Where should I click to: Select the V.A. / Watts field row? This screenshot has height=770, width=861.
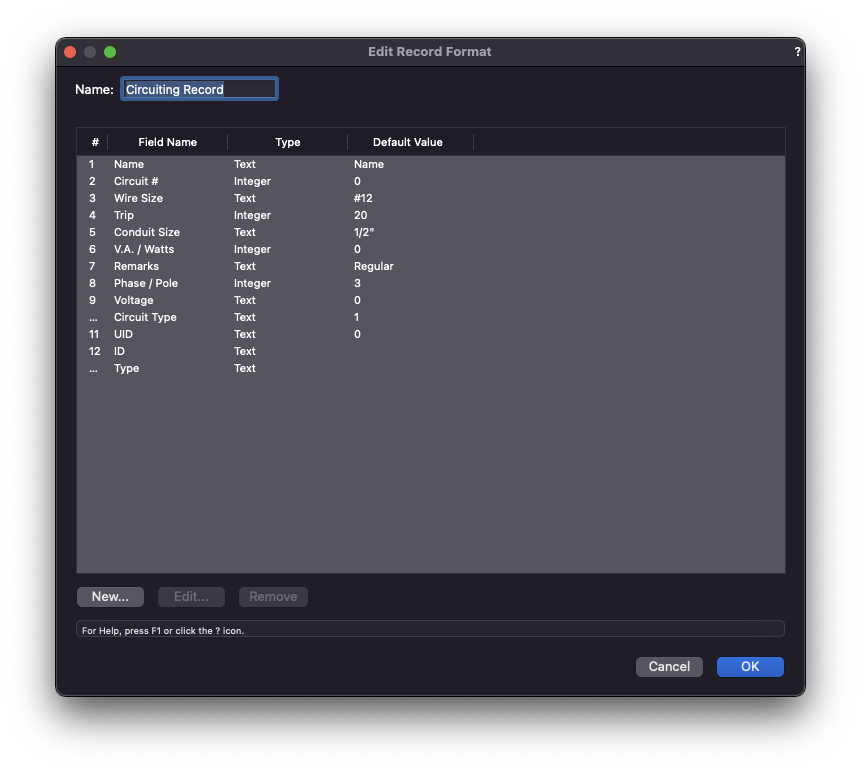(x=144, y=249)
